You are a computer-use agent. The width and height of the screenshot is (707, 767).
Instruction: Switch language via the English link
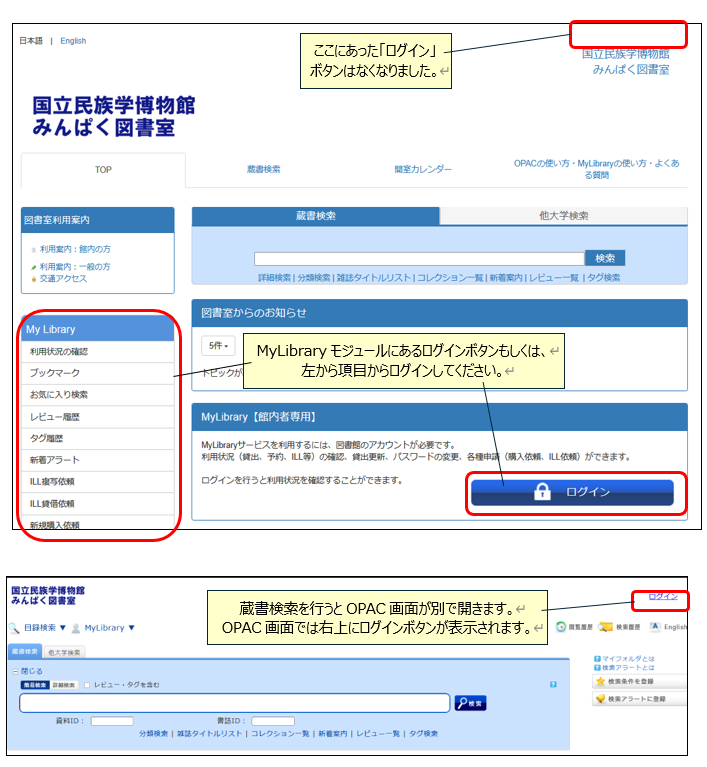(73, 41)
